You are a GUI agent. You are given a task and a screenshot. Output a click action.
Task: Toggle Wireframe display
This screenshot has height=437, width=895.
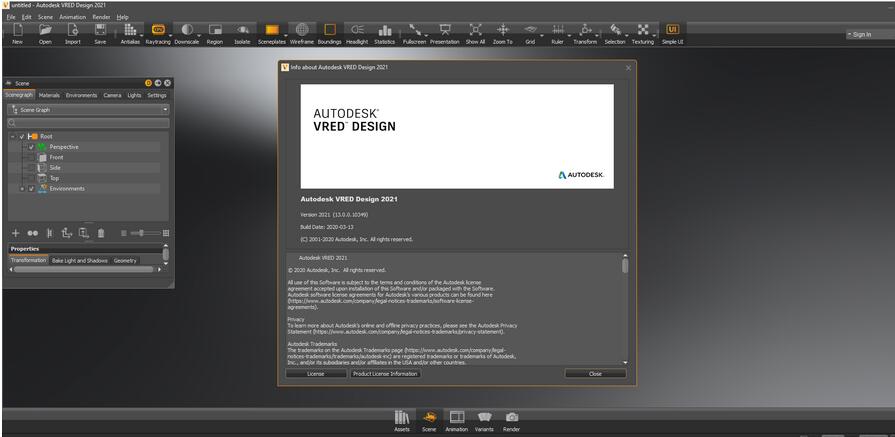pos(302,34)
